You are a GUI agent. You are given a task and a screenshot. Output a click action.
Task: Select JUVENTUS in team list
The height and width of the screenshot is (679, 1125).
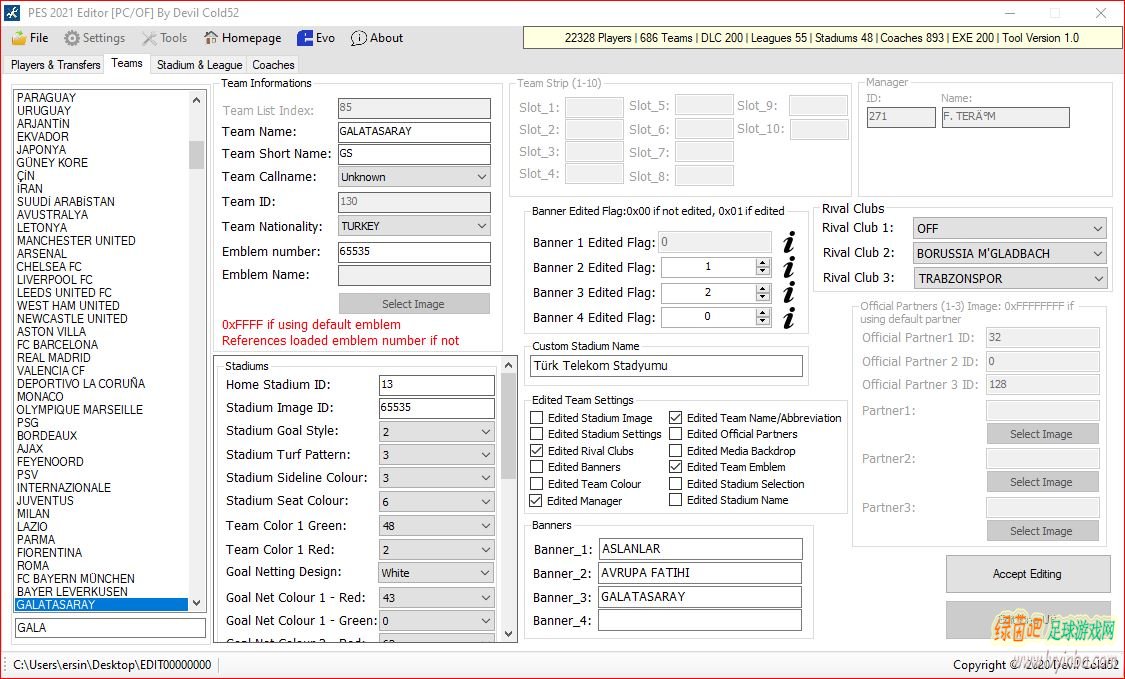tap(45, 500)
